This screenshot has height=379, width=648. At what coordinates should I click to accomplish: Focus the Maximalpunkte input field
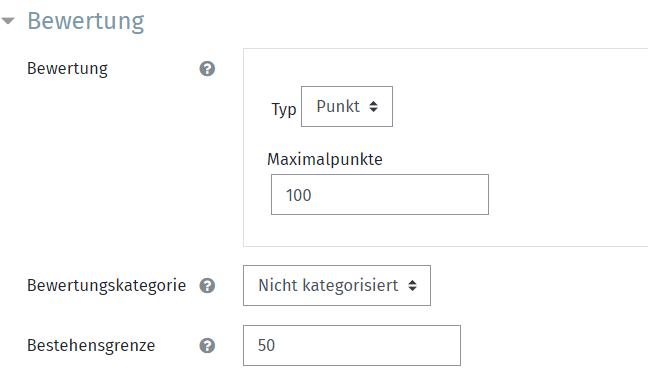[380, 195]
